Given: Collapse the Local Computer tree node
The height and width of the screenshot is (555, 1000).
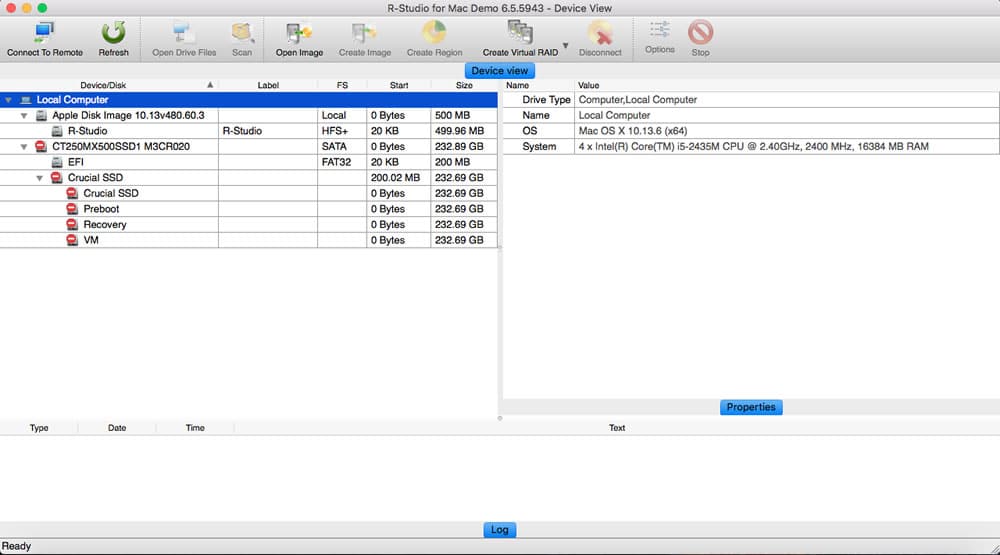Looking at the screenshot, I should (x=8, y=100).
